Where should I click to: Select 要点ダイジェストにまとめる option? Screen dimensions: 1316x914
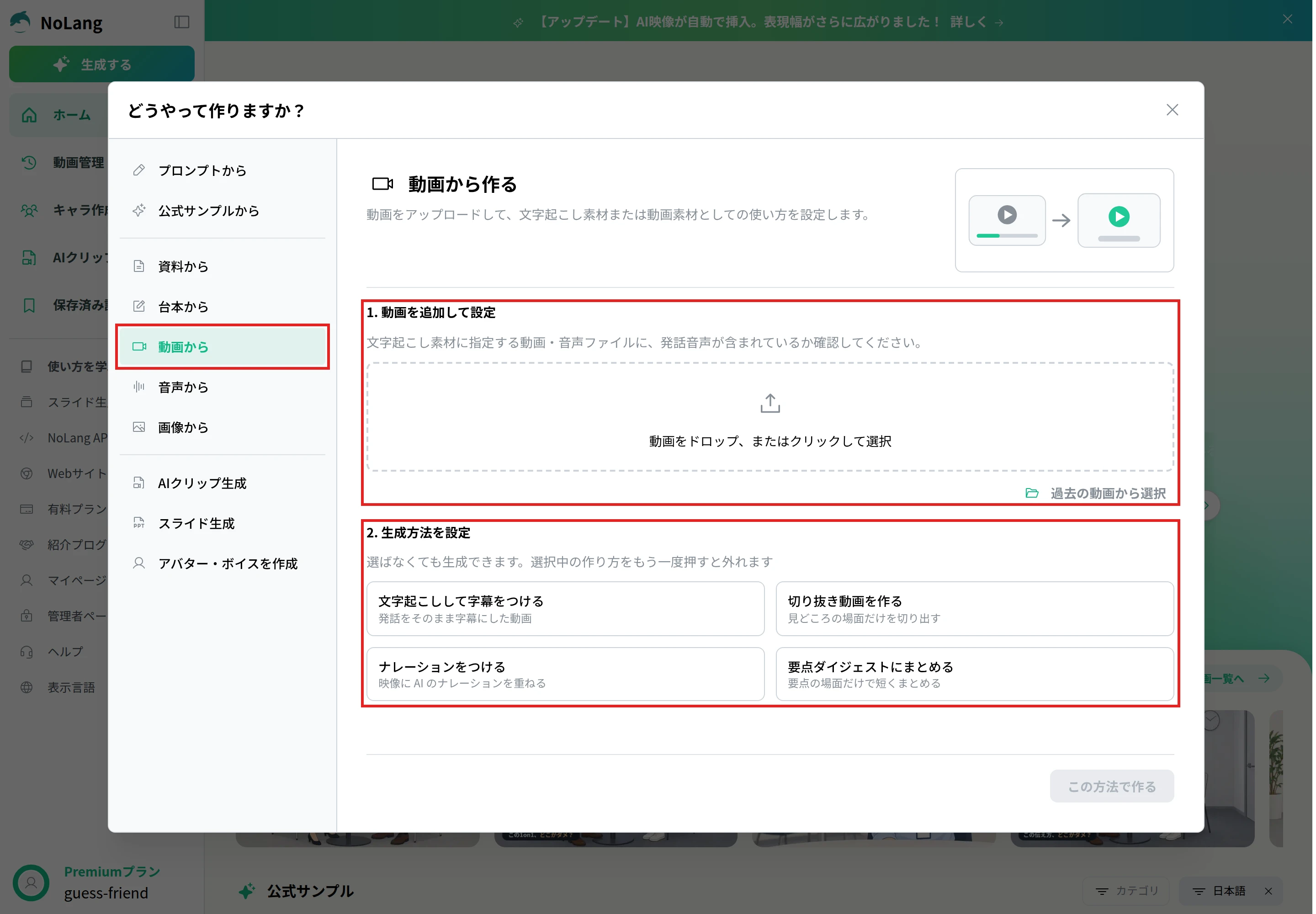click(x=974, y=674)
